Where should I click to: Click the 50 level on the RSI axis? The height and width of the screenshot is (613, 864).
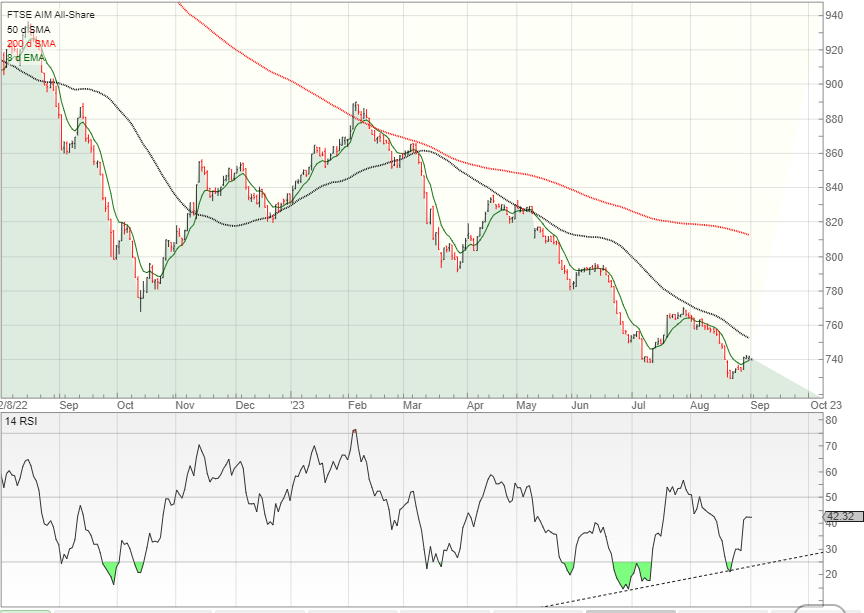click(831, 498)
